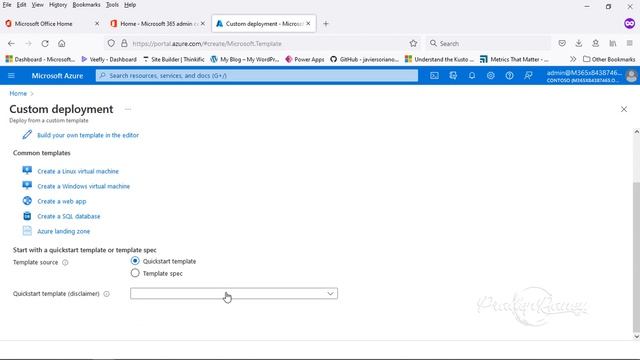Open the Bookmarks menu

pyautogui.click(x=86, y=5)
